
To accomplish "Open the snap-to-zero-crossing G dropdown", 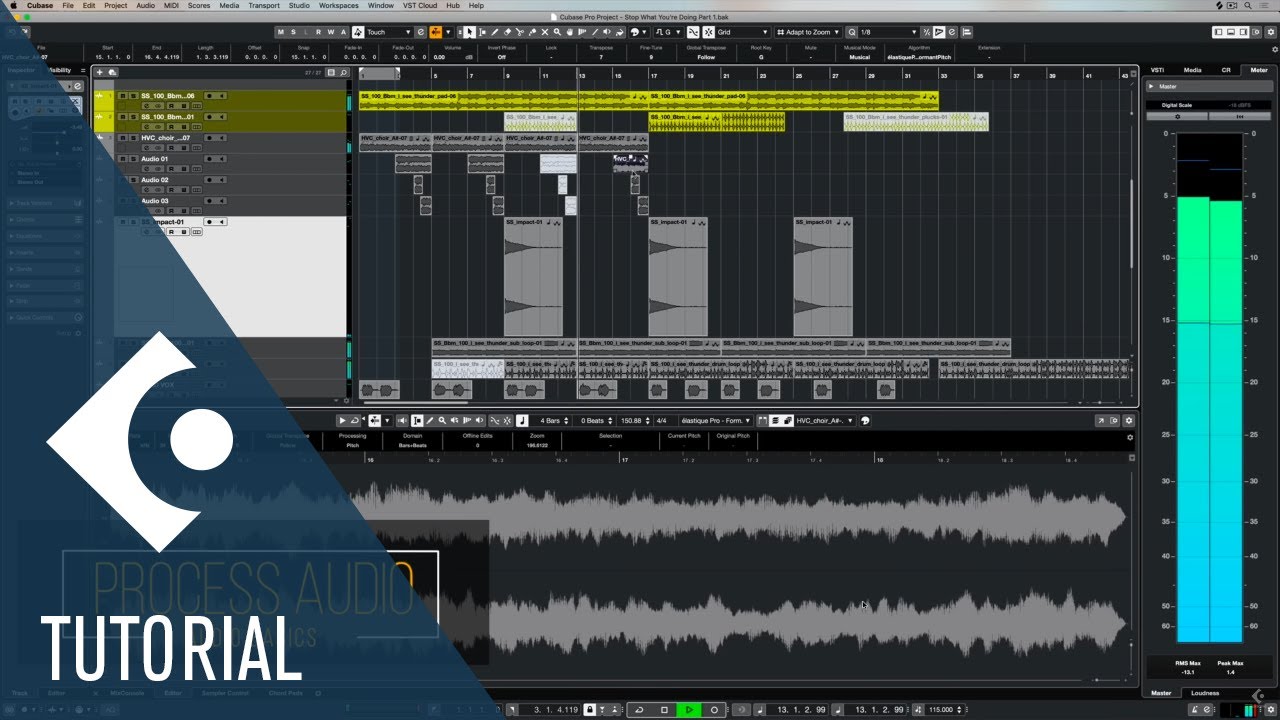I will (669, 32).
